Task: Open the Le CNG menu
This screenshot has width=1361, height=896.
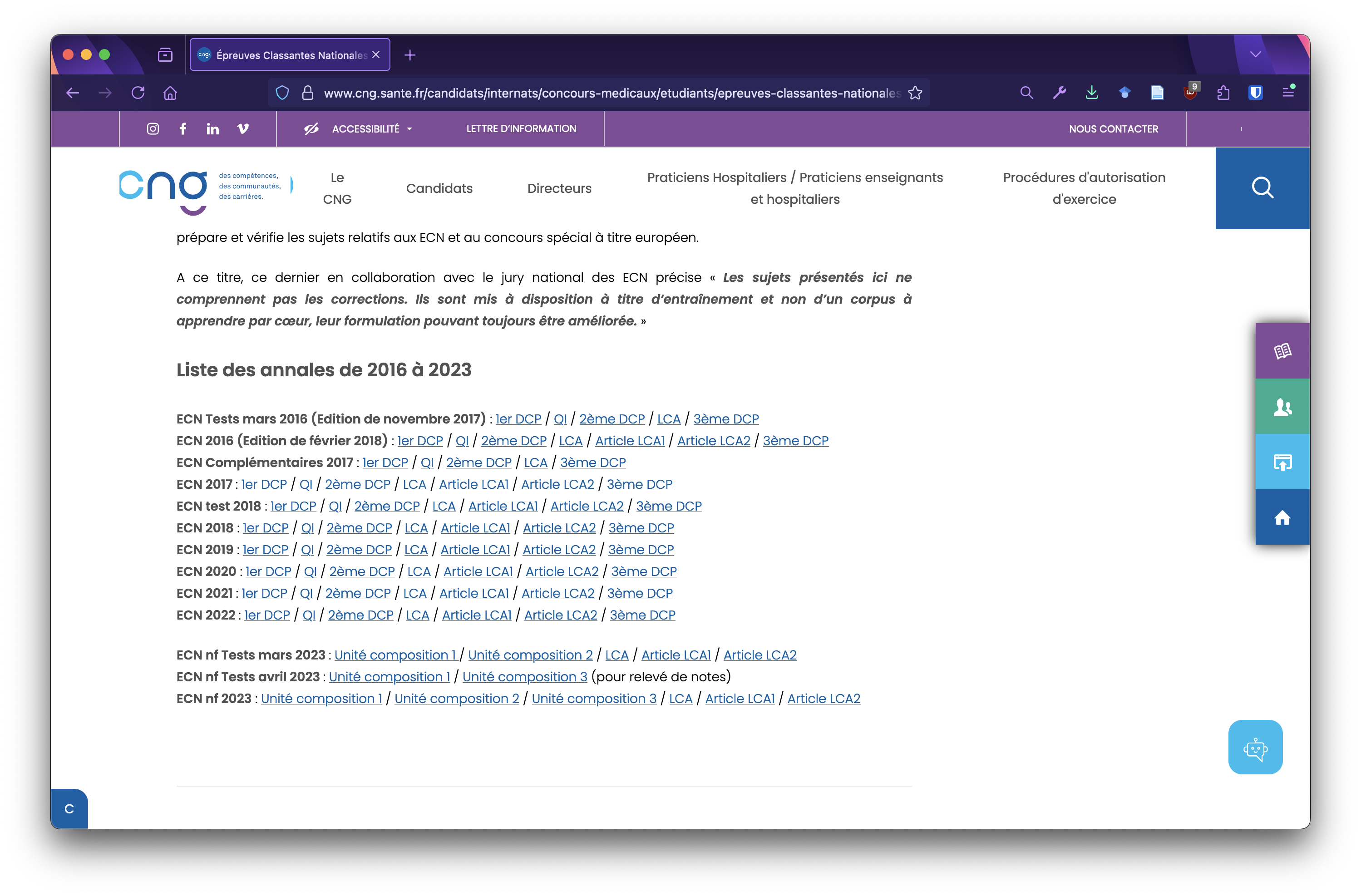Action: pos(337,188)
